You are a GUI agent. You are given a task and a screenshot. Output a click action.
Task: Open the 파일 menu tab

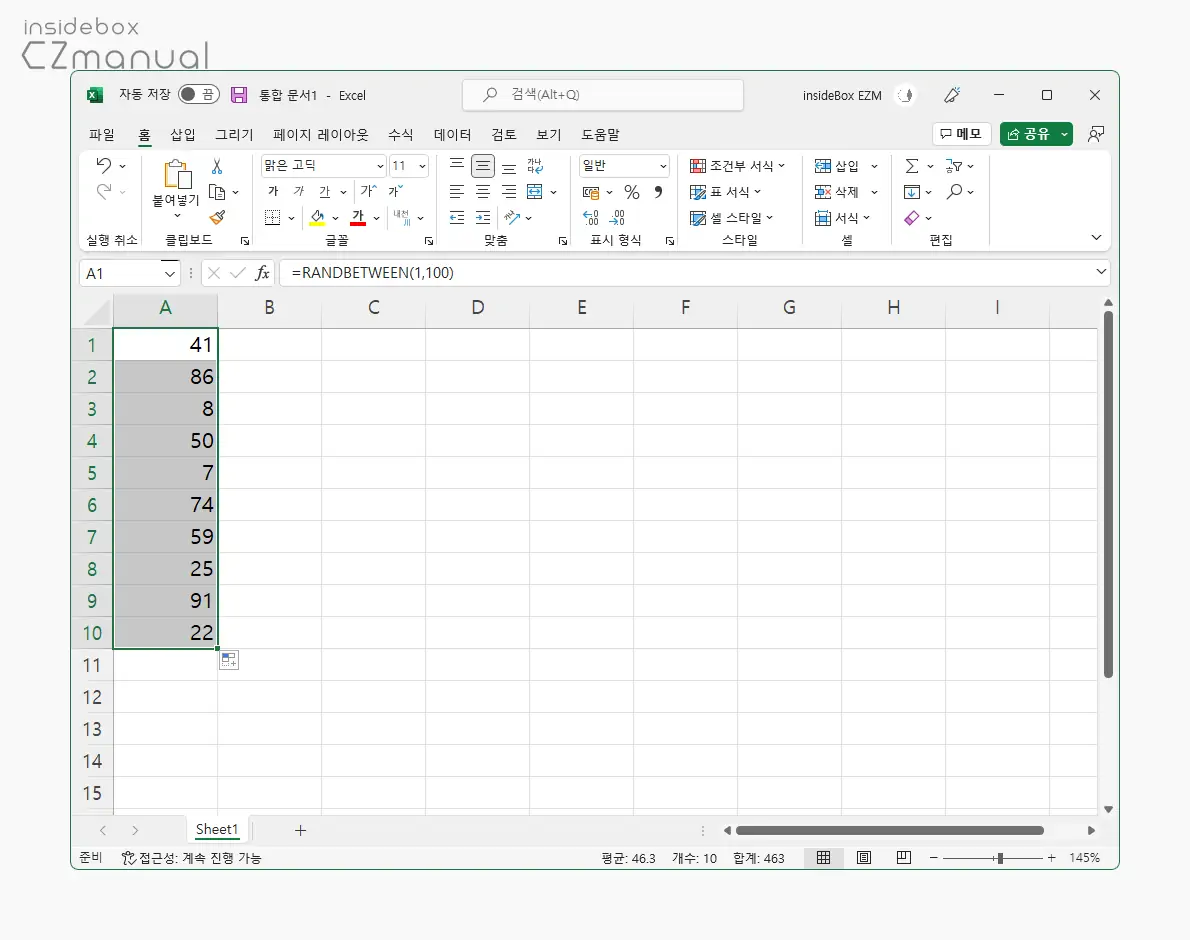102,134
